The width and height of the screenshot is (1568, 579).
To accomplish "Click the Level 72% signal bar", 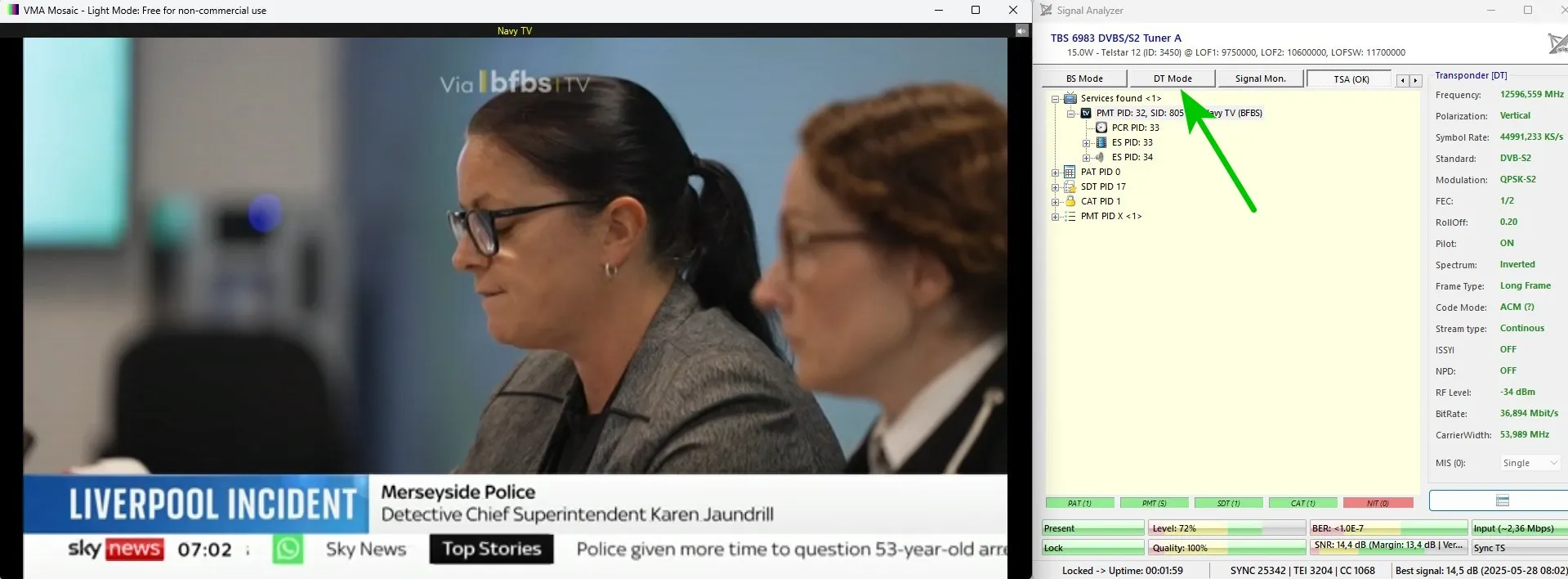I will [x=1226, y=528].
